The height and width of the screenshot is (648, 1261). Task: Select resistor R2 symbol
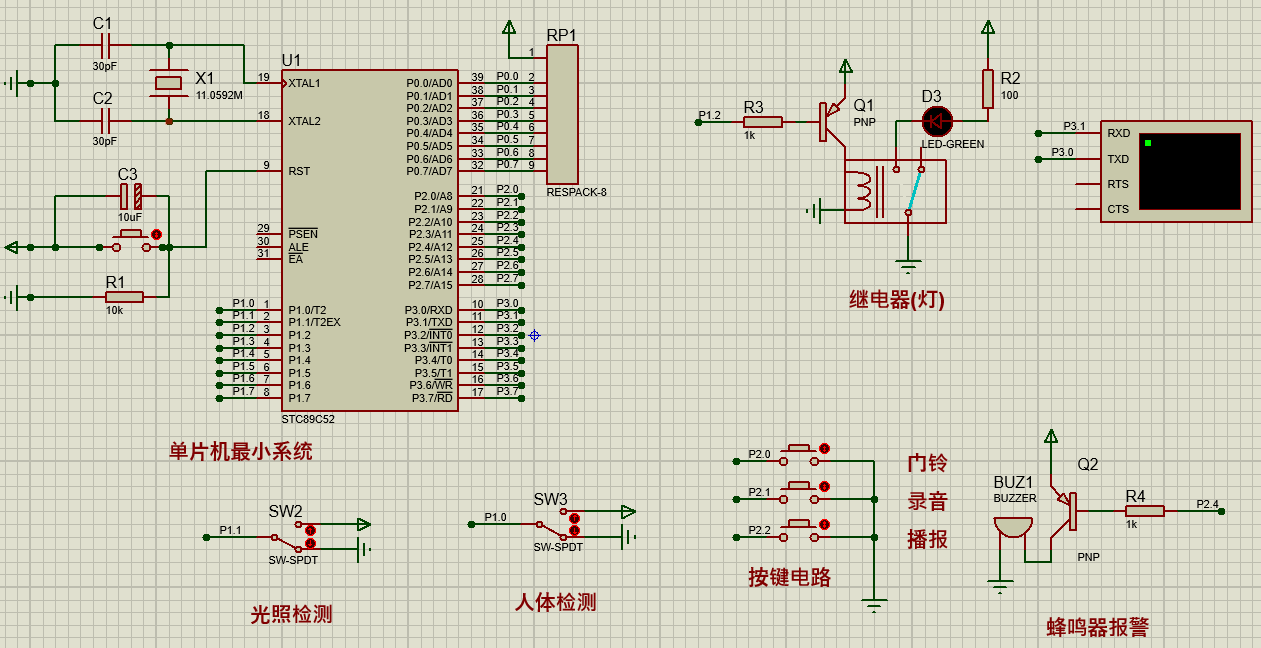pos(988,88)
